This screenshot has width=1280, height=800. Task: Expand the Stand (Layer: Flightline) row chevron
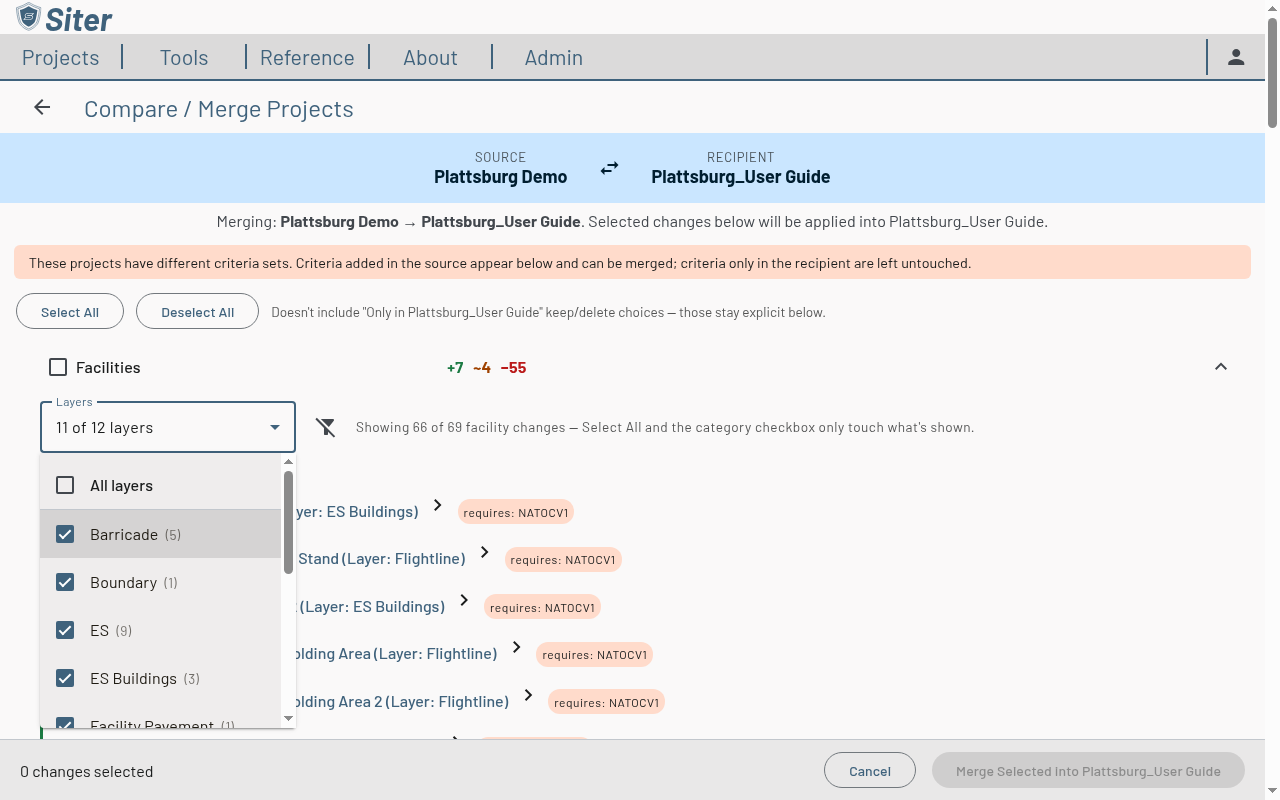(485, 553)
